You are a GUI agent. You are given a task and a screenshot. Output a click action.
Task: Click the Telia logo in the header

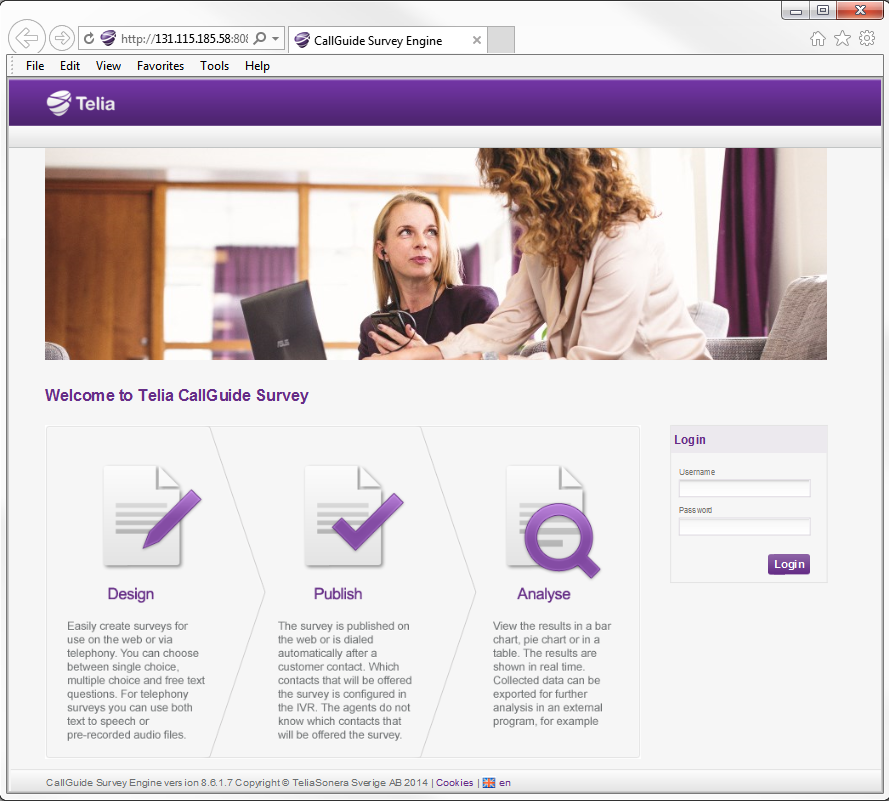point(81,103)
